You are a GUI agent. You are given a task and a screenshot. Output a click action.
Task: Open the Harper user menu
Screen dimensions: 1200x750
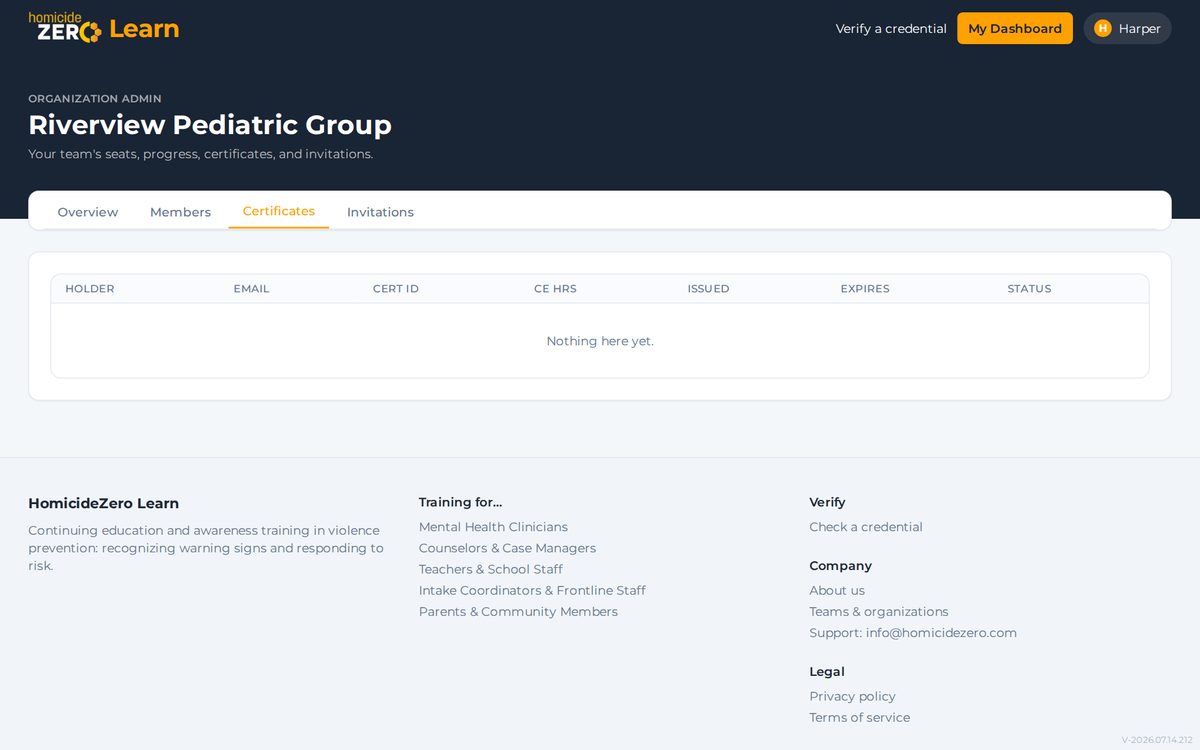tap(1127, 28)
